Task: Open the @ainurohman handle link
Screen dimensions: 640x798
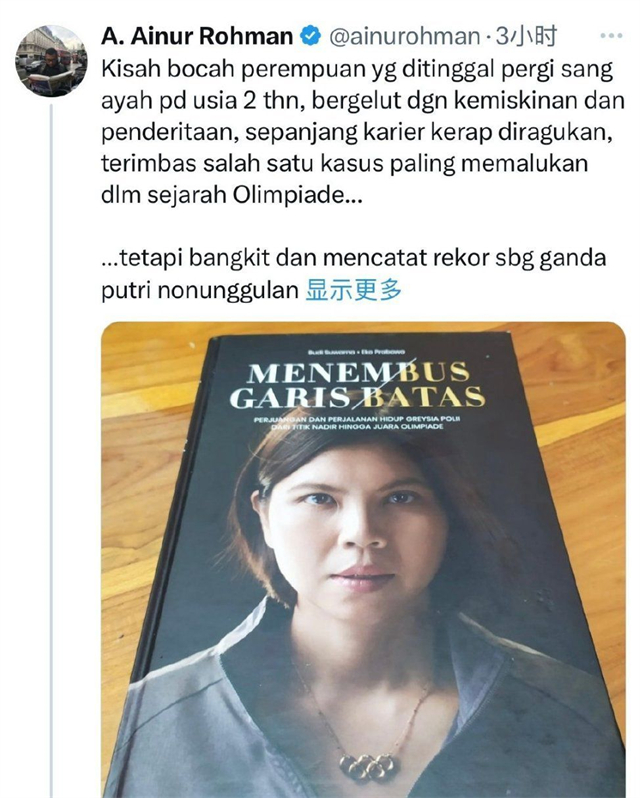Action: [x=404, y=37]
